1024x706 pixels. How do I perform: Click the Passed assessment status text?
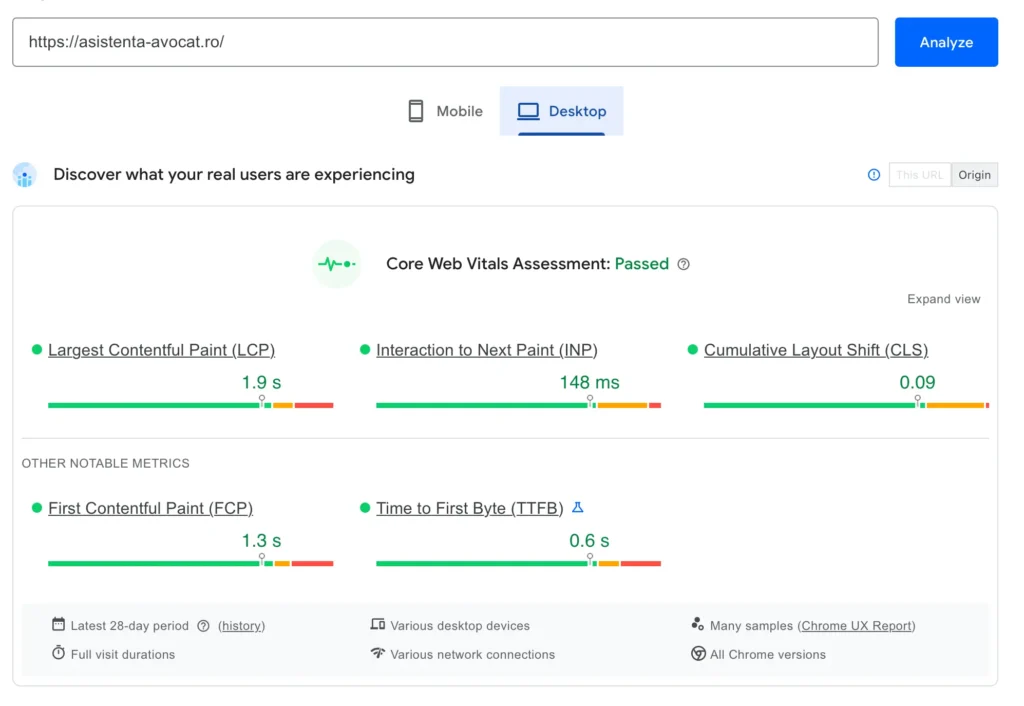coord(641,264)
